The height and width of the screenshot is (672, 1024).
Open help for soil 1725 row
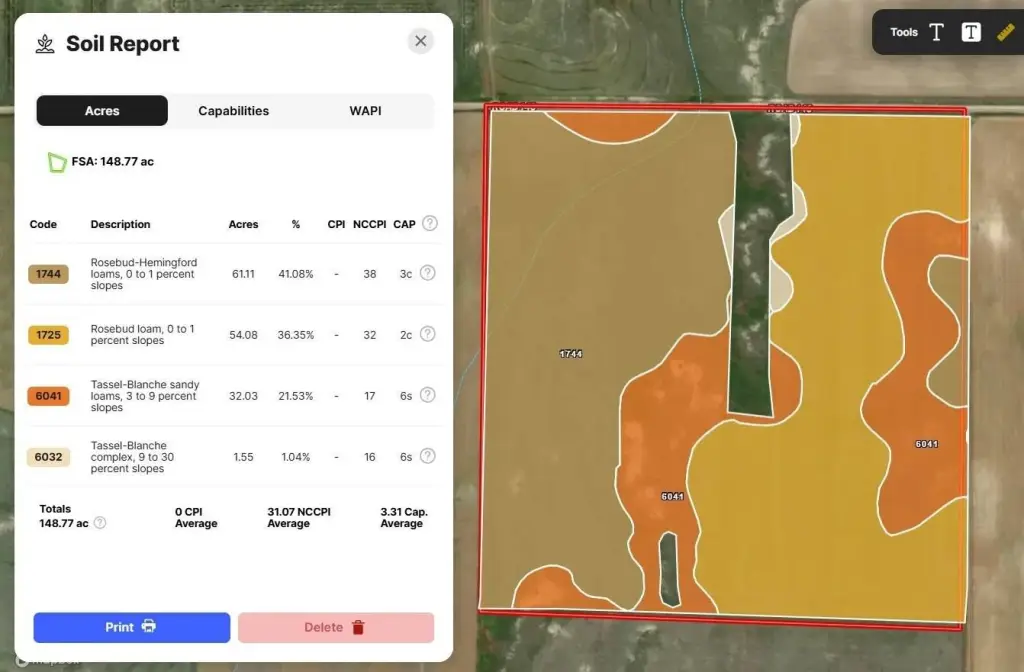coord(427,334)
